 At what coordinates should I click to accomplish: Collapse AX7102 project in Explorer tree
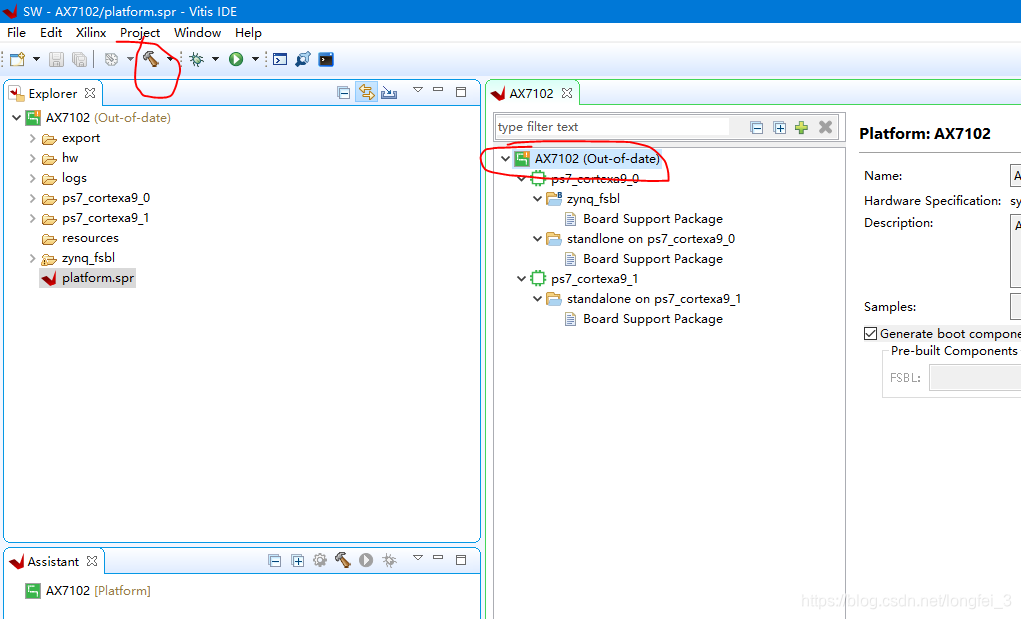[16, 118]
